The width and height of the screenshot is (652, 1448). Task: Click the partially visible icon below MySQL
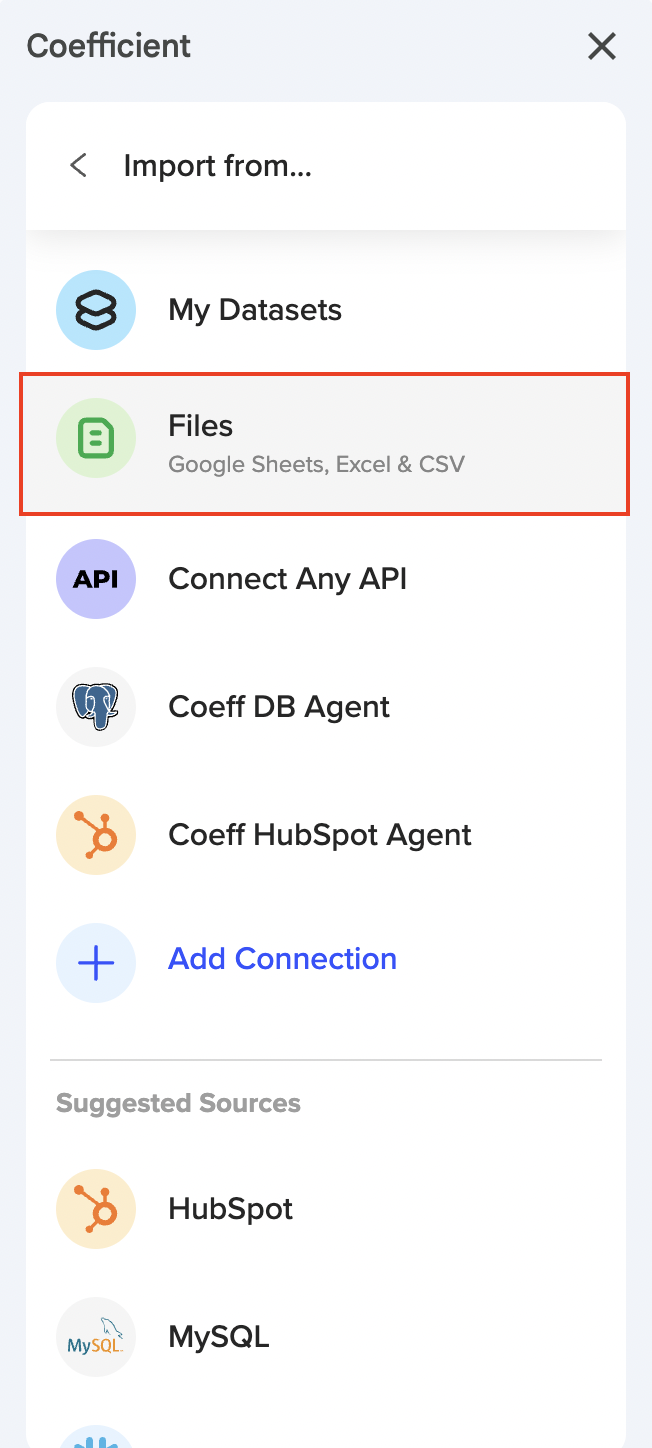click(96, 1438)
